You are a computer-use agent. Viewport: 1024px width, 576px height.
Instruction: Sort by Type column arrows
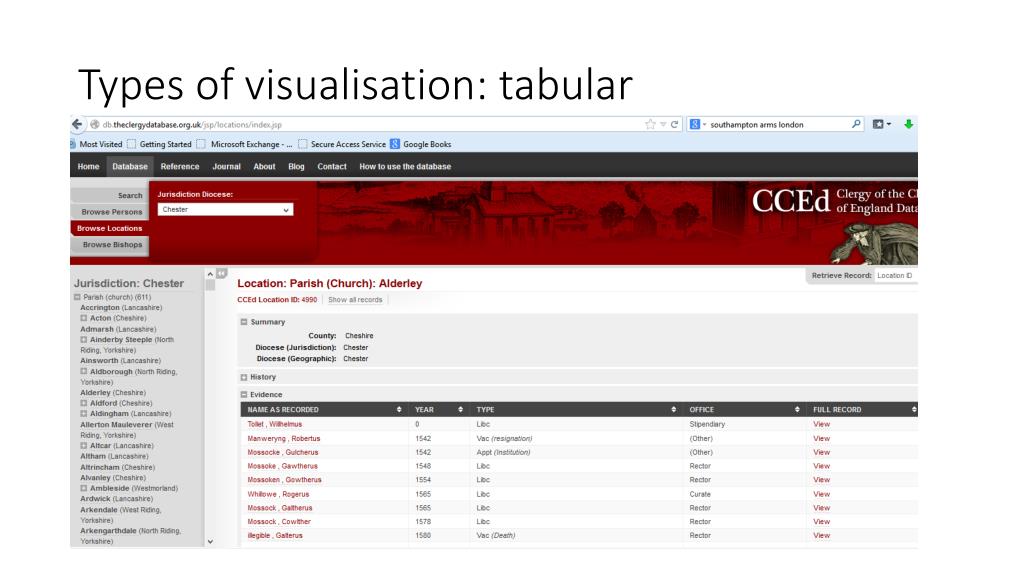pos(673,409)
